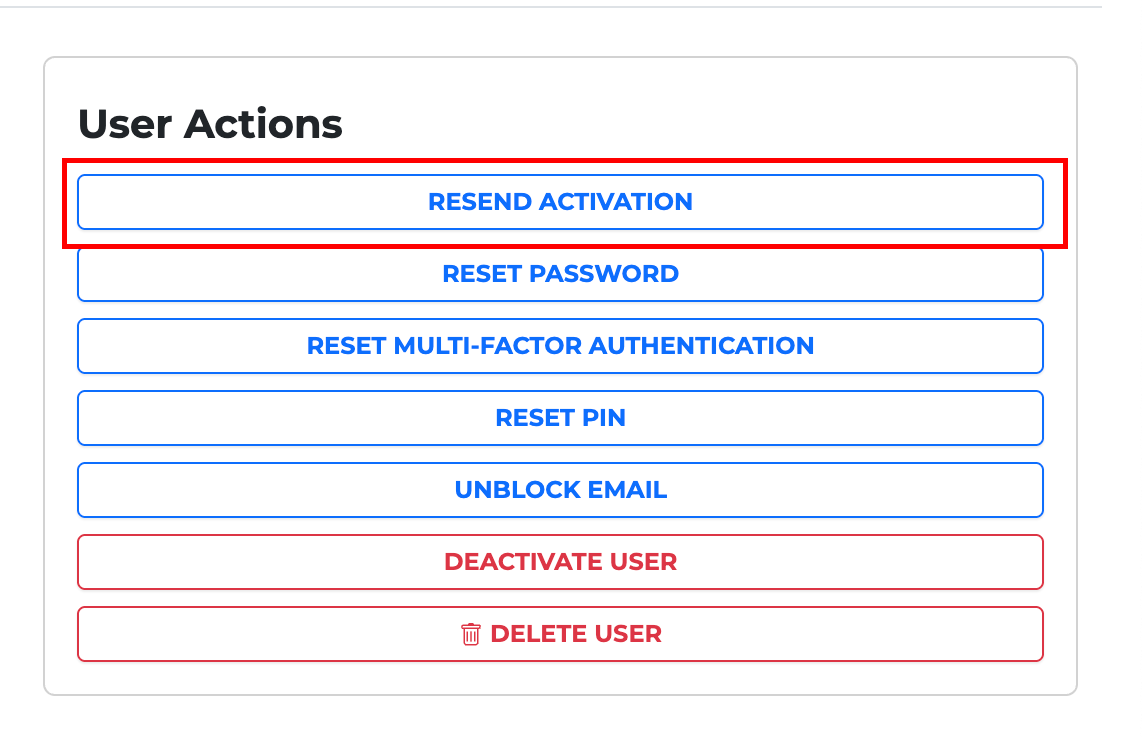This screenshot has height=737, width=1142.
Task: Click the red Deactivate User button
Action: tap(560, 562)
